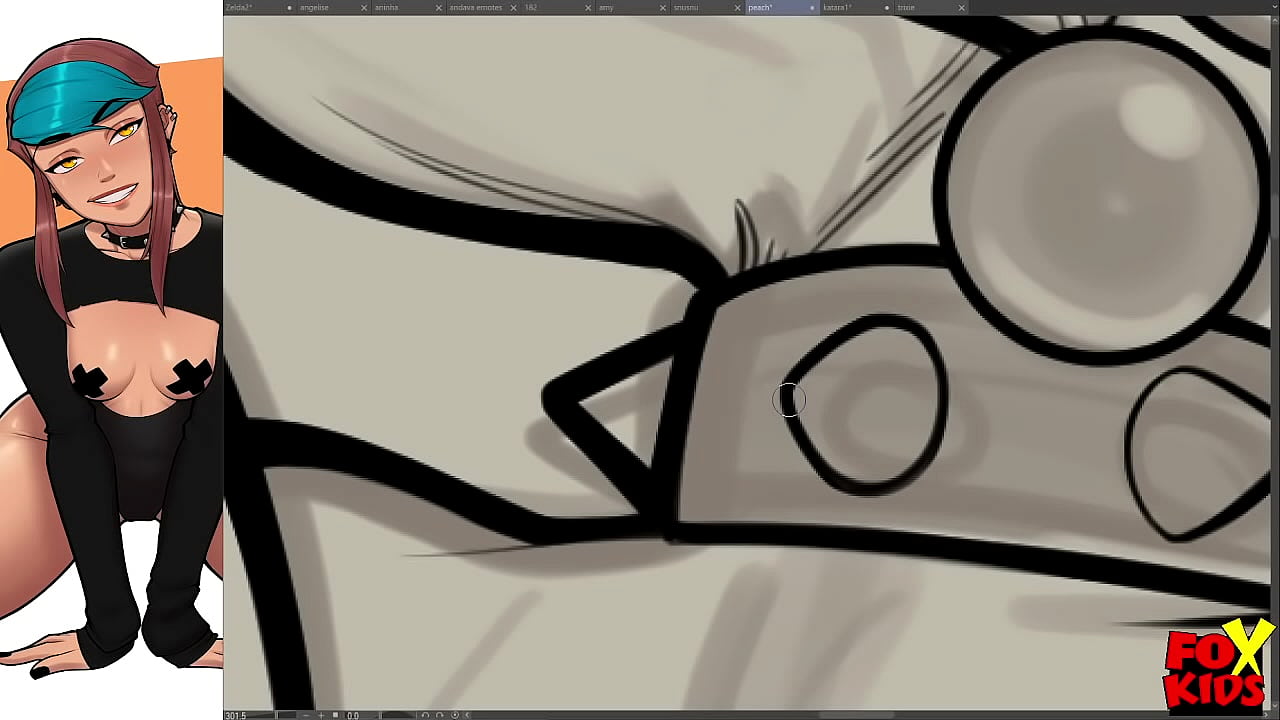
Task: Close the trixie tab
Action: (962, 8)
